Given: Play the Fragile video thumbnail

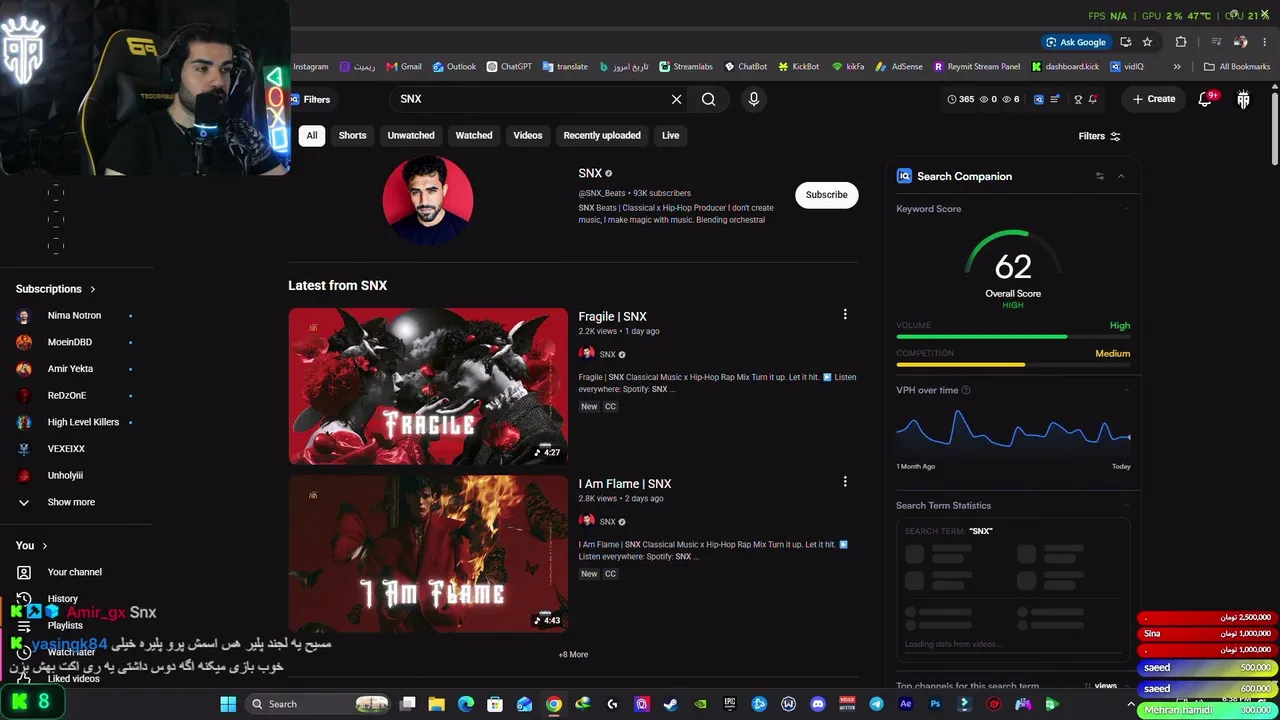Looking at the screenshot, I should 428,386.
